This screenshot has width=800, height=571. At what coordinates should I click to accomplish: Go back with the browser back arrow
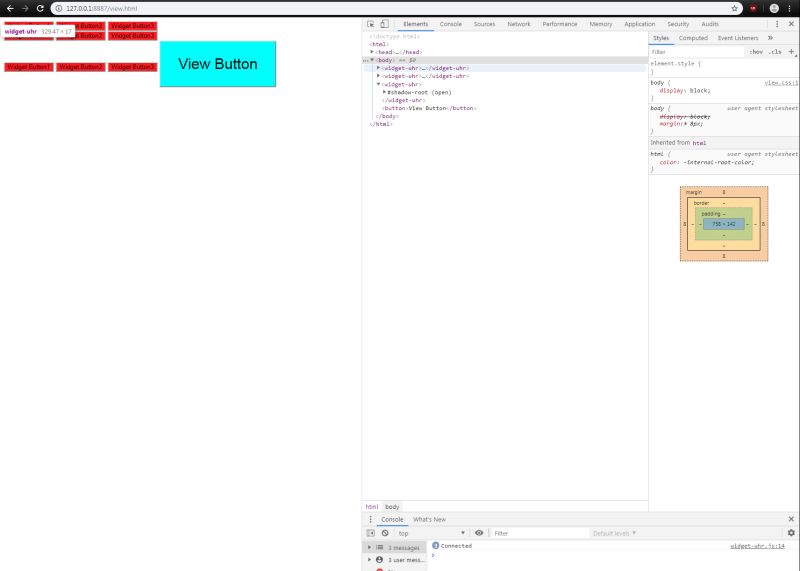pyautogui.click(x=10, y=8)
